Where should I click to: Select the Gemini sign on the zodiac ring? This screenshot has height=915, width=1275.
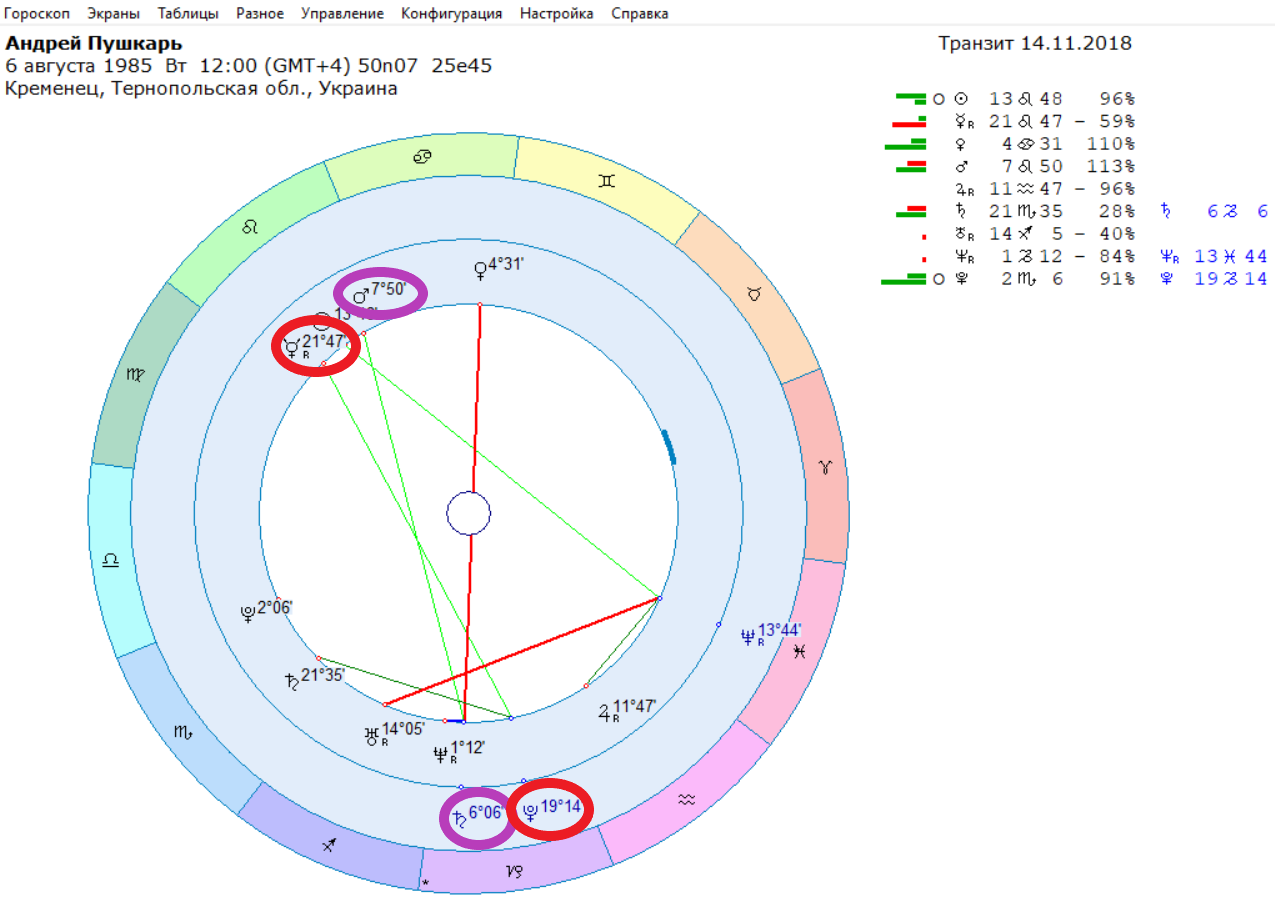click(607, 180)
